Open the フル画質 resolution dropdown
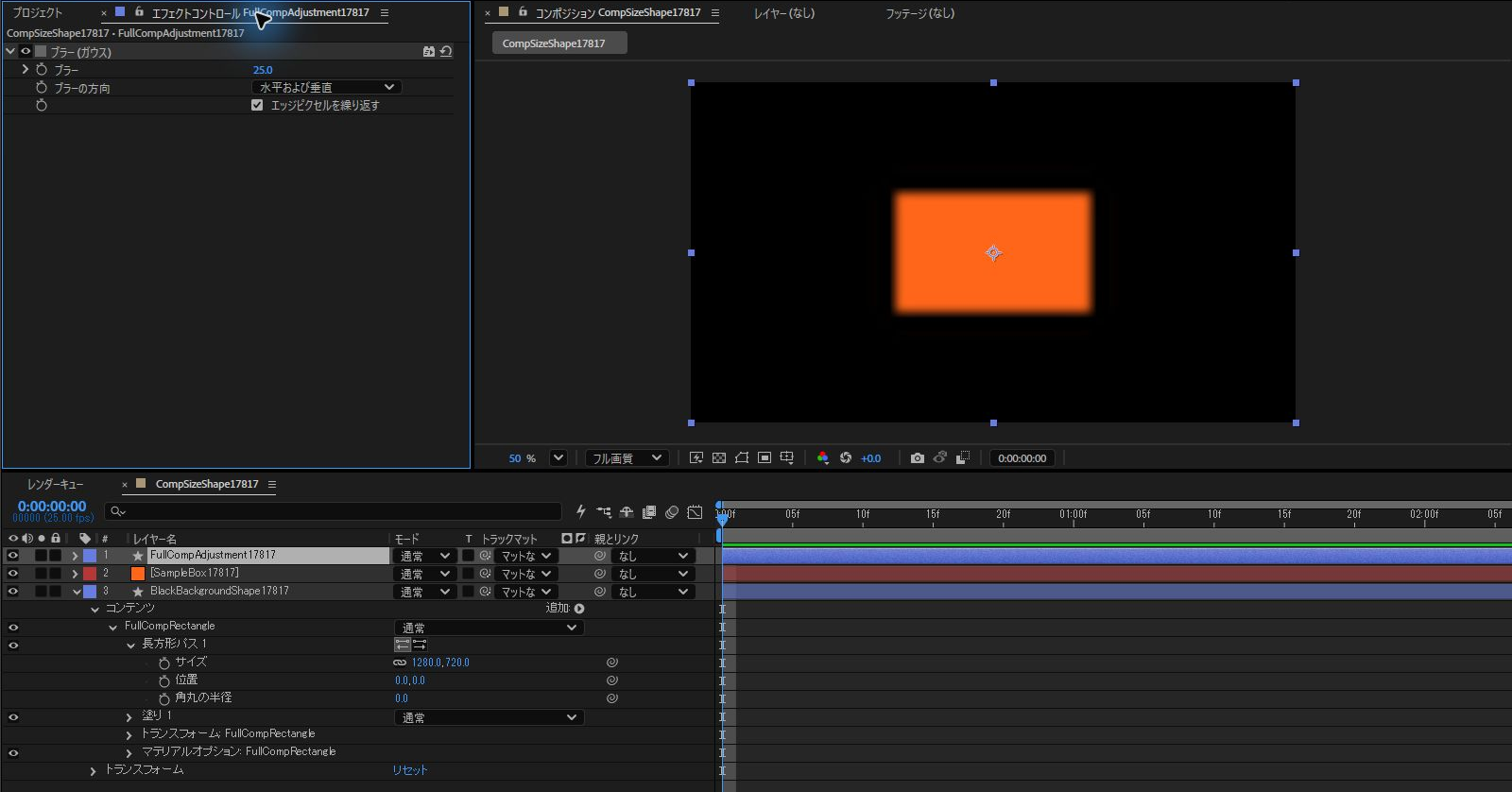Viewport: 1512px width, 792px height. pos(627,457)
